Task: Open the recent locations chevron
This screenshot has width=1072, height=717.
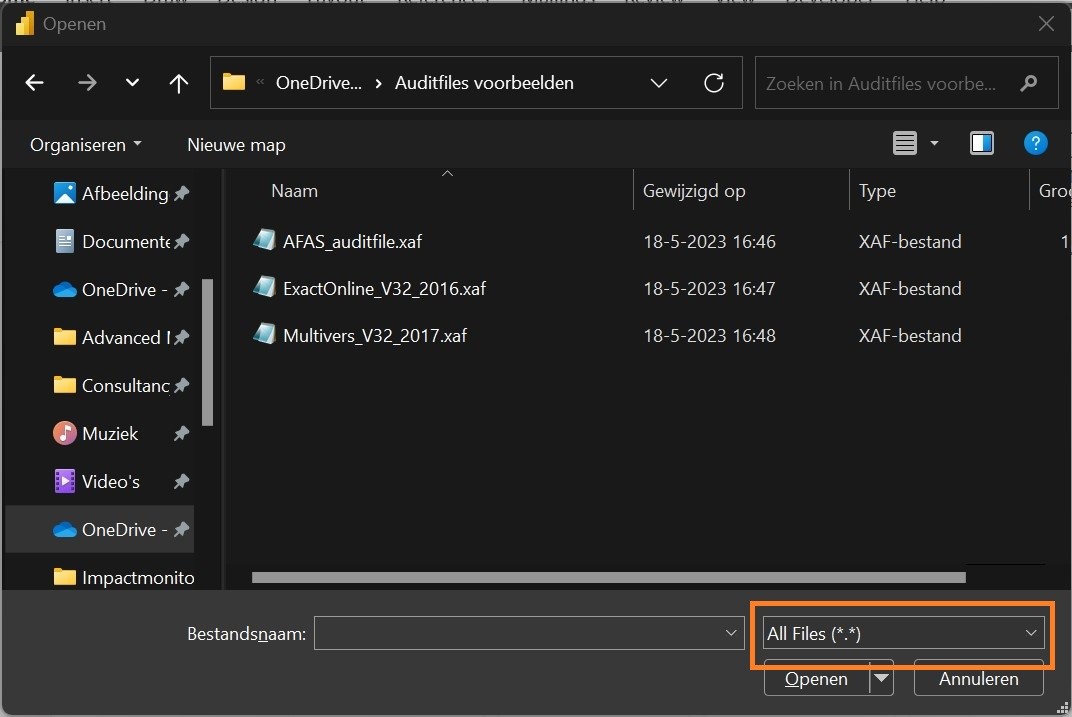Action: [x=132, y=83]
